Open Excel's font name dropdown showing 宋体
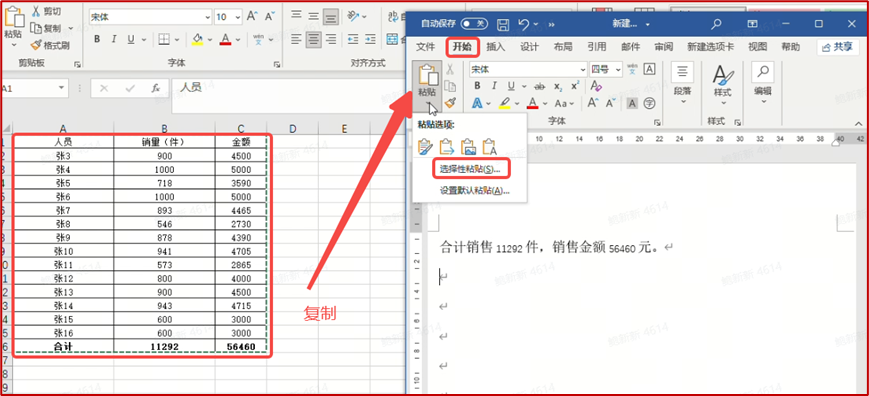Image resolution: width=869 pixels, height=396 pixels. (x=209, y=17)
